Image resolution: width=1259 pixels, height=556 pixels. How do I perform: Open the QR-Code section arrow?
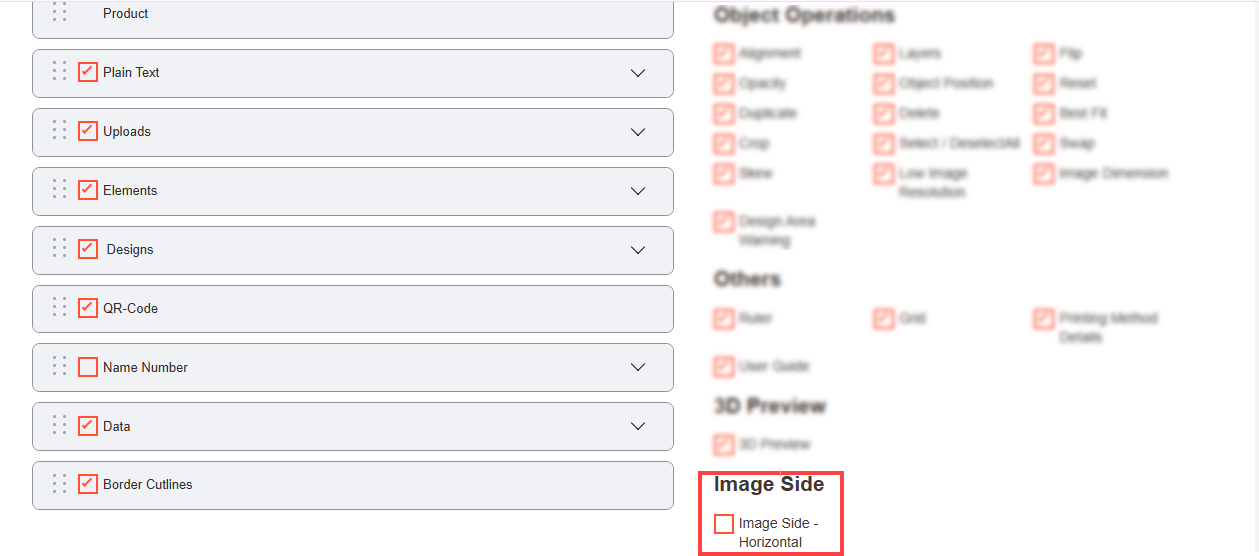[638, 309]
